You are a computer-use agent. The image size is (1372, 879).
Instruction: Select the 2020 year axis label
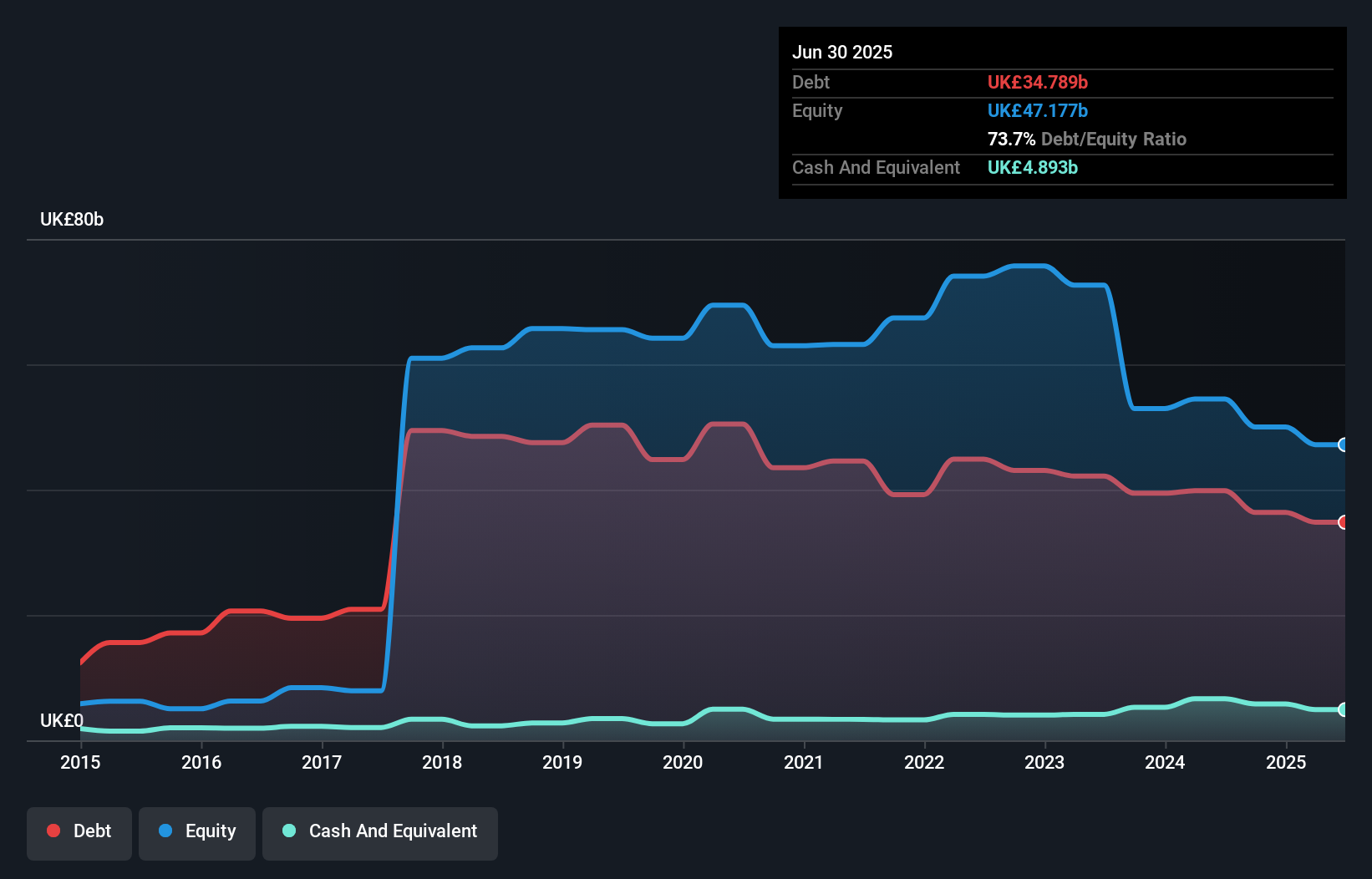[x=683, y=763]
